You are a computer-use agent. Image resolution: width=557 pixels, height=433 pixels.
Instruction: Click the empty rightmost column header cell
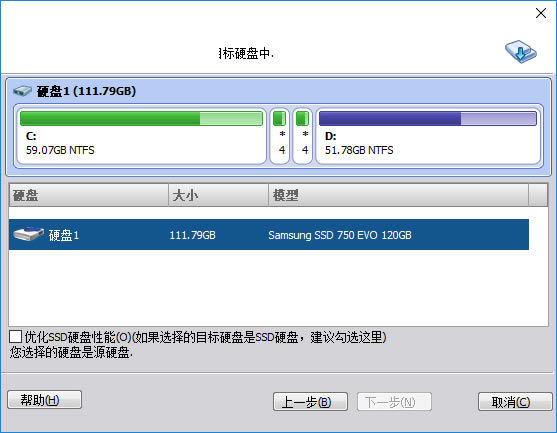tap(538, 195)
